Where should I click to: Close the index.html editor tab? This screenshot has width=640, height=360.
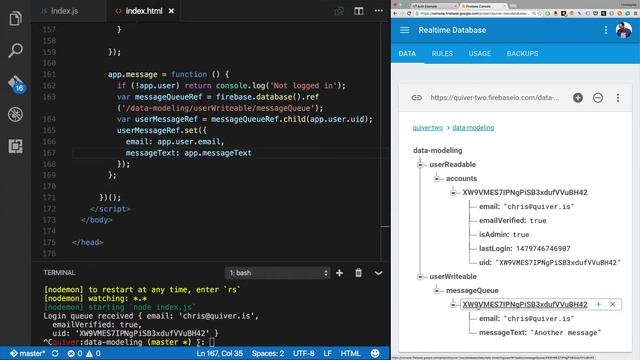(x=171, y=11)
